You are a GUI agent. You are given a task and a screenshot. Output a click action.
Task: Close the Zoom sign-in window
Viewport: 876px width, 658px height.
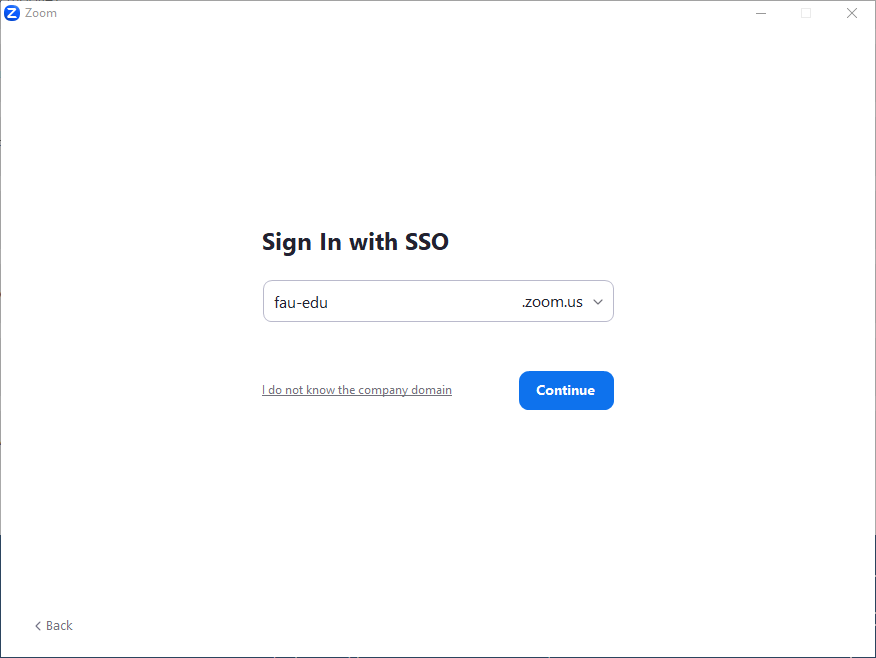click(852, 13)
